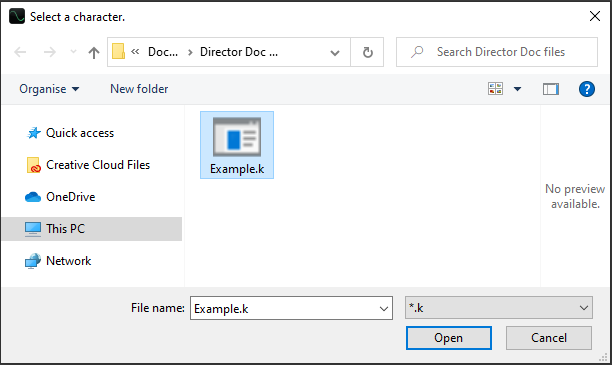Expand the recent locations dropdown
The width and height of the screenshot is (612, 365).
[73, 52]
